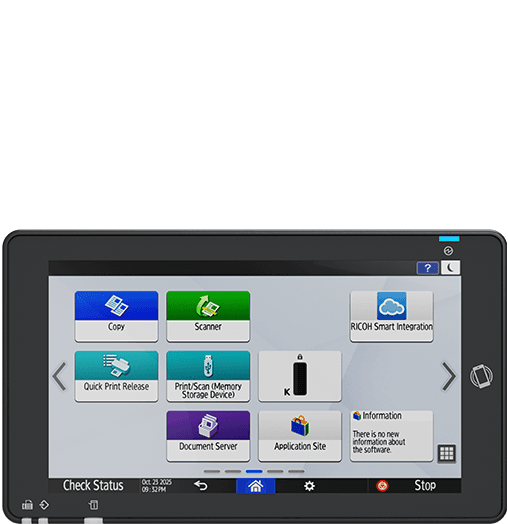Open the Copy application
The height and width of the screenshot is (524, 508).
tap(116, 316)
